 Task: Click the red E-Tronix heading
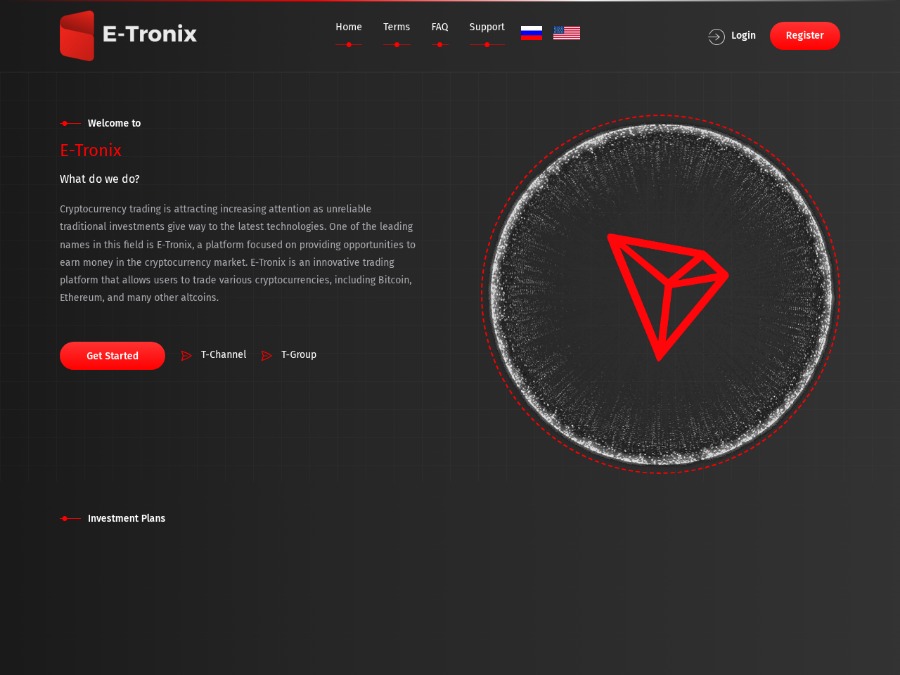click(x=91, y=150)
